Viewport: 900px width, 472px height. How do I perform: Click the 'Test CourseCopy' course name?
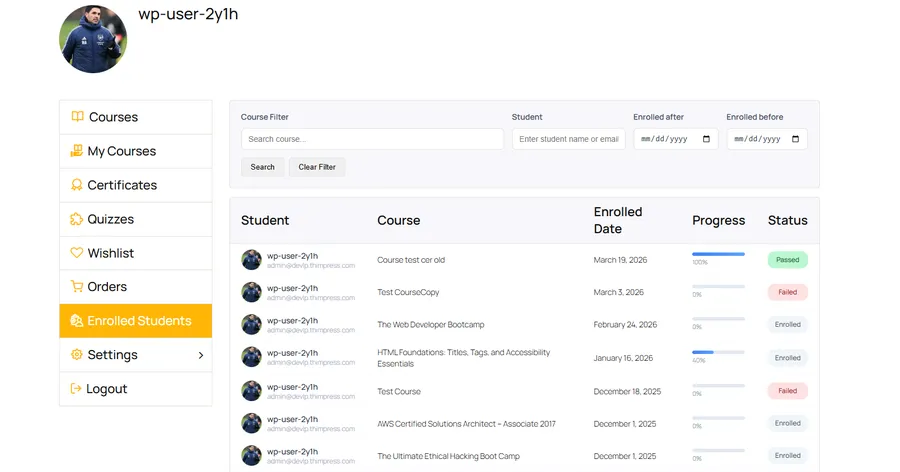tap(408, 292)
